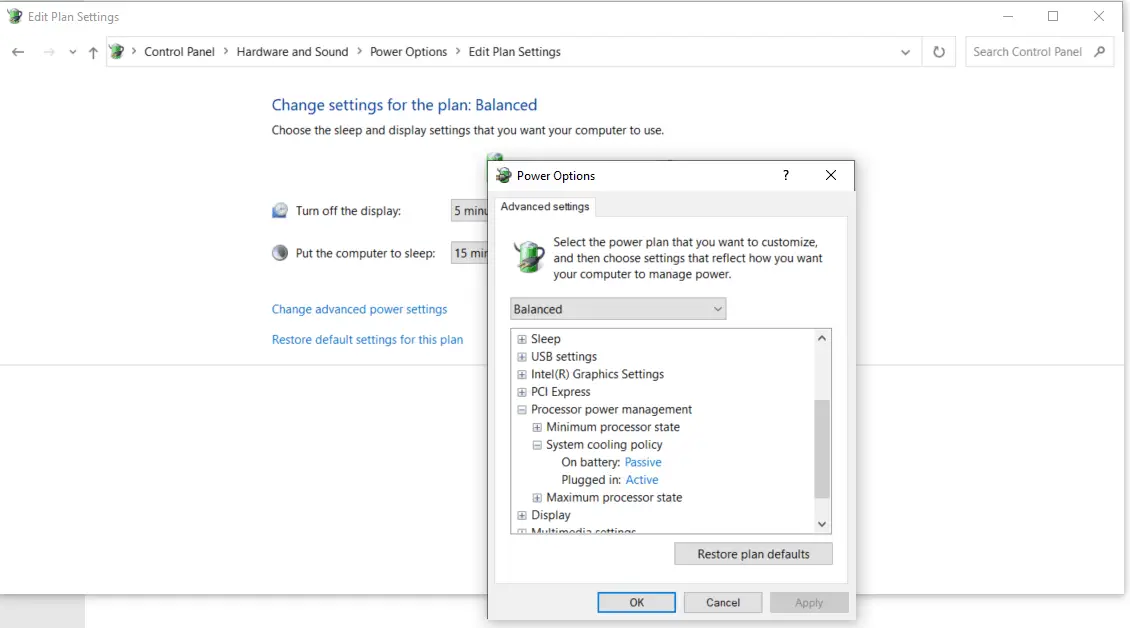1130x628 pixels.
Task: Expand the Sleep tree node
Action: pos(522,339)
